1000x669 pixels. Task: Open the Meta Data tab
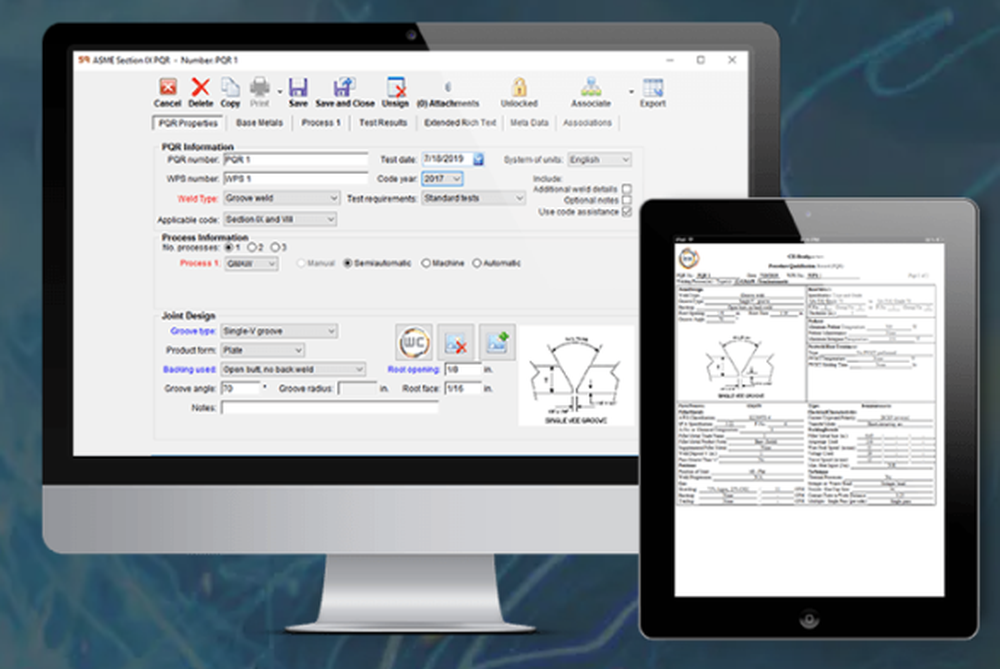point(529,122)
